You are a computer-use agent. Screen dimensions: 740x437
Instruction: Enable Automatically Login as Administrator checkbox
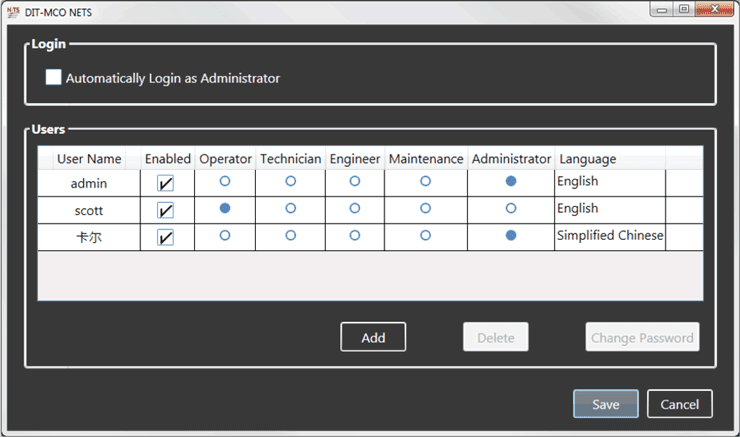coord(54,78)
